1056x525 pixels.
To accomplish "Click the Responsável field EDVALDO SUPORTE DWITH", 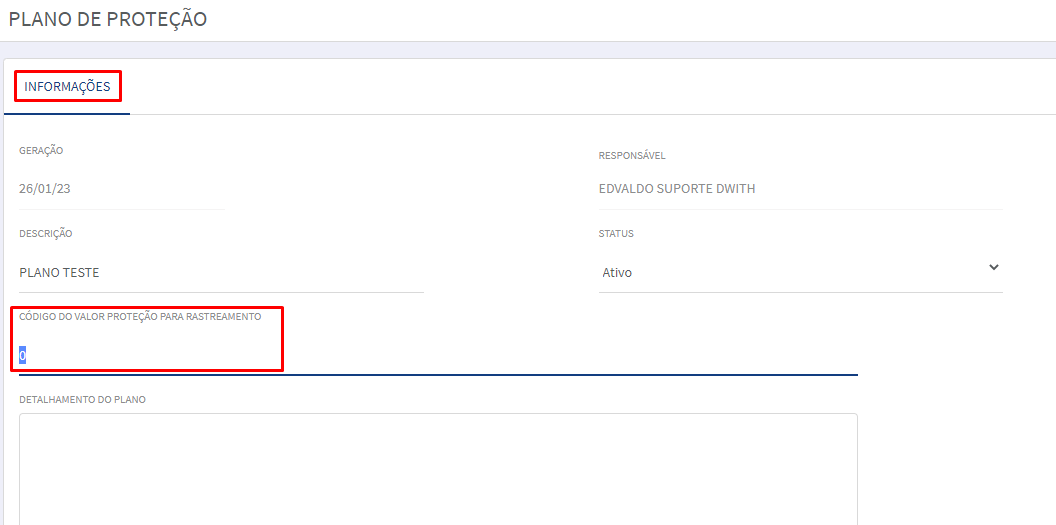I will (x=800, y=189).
